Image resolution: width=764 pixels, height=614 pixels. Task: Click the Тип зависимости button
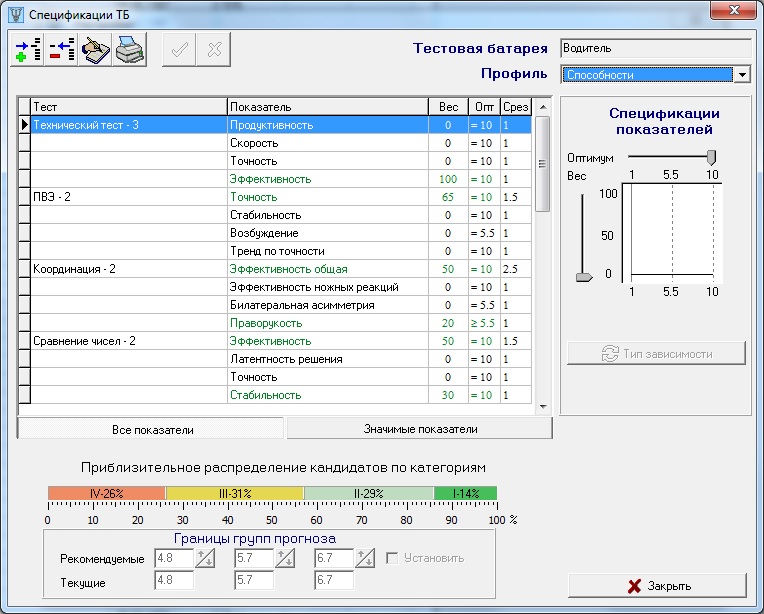pyautogui.click(x=656, y=353)
